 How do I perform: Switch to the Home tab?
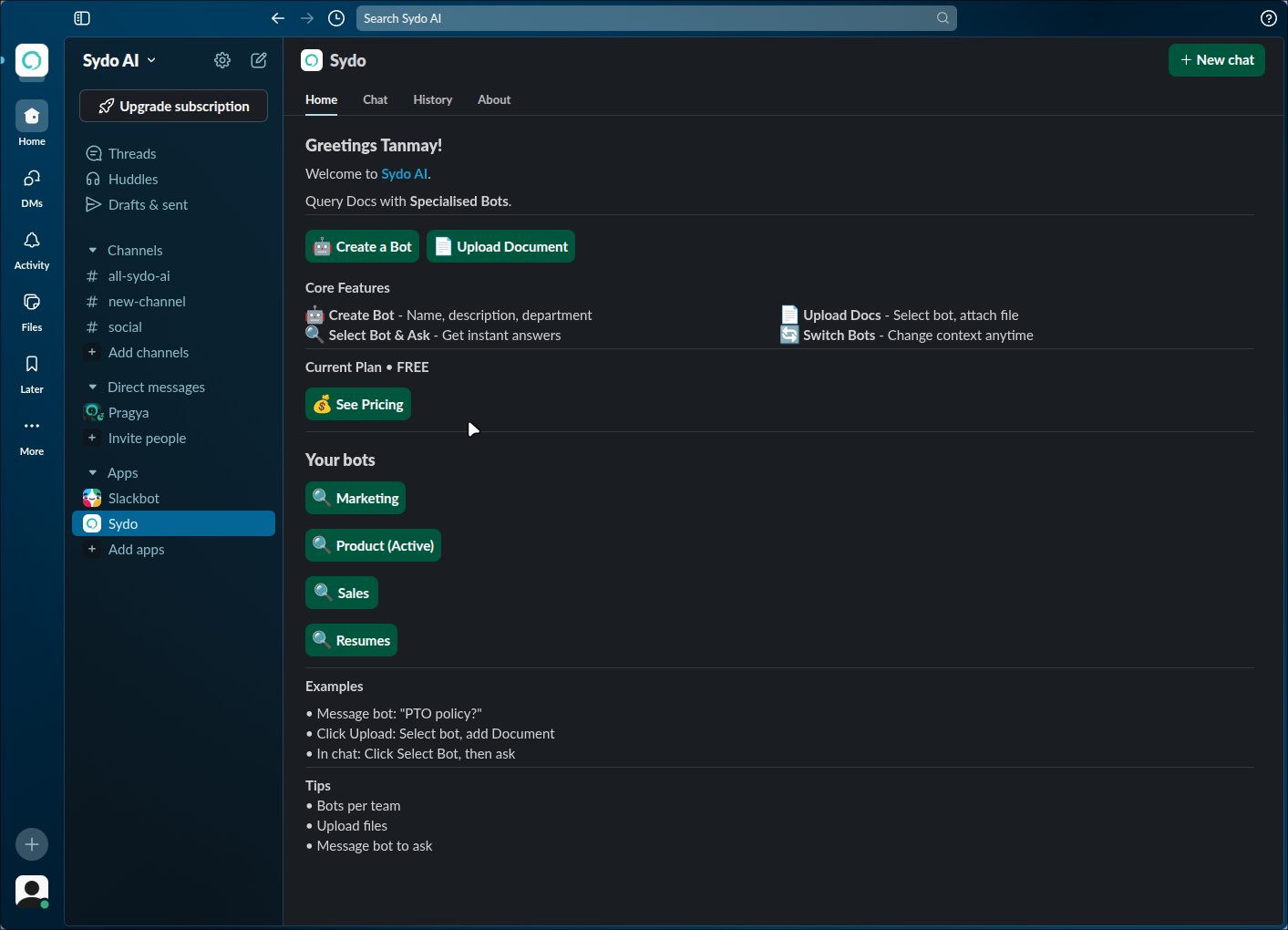click(x=321, y=99)
